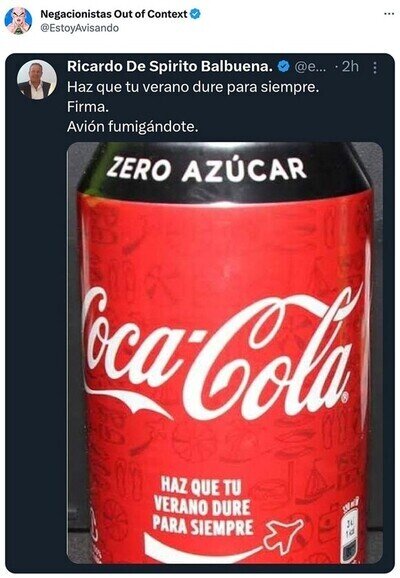Open the Ricardo De Spirito Balbuena display name

click(x=170, y=67)
